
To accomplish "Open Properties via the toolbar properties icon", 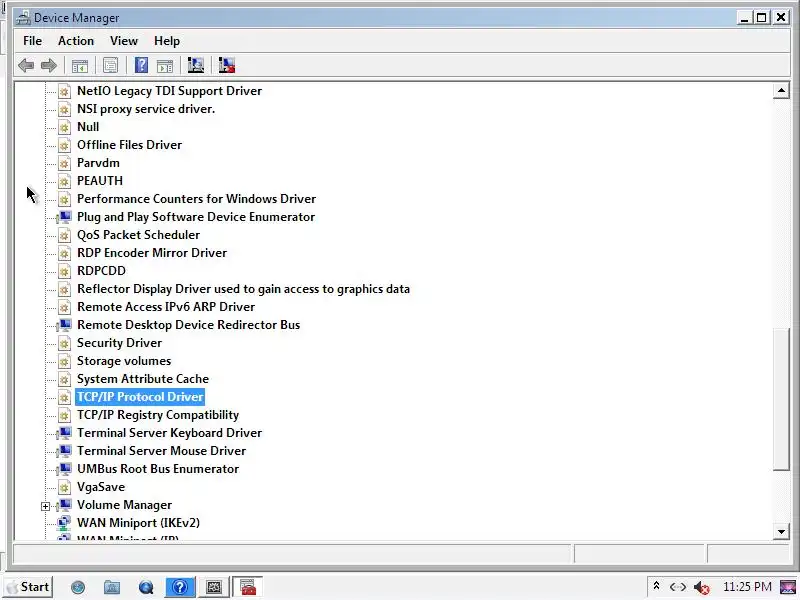I will coord(110,65).
